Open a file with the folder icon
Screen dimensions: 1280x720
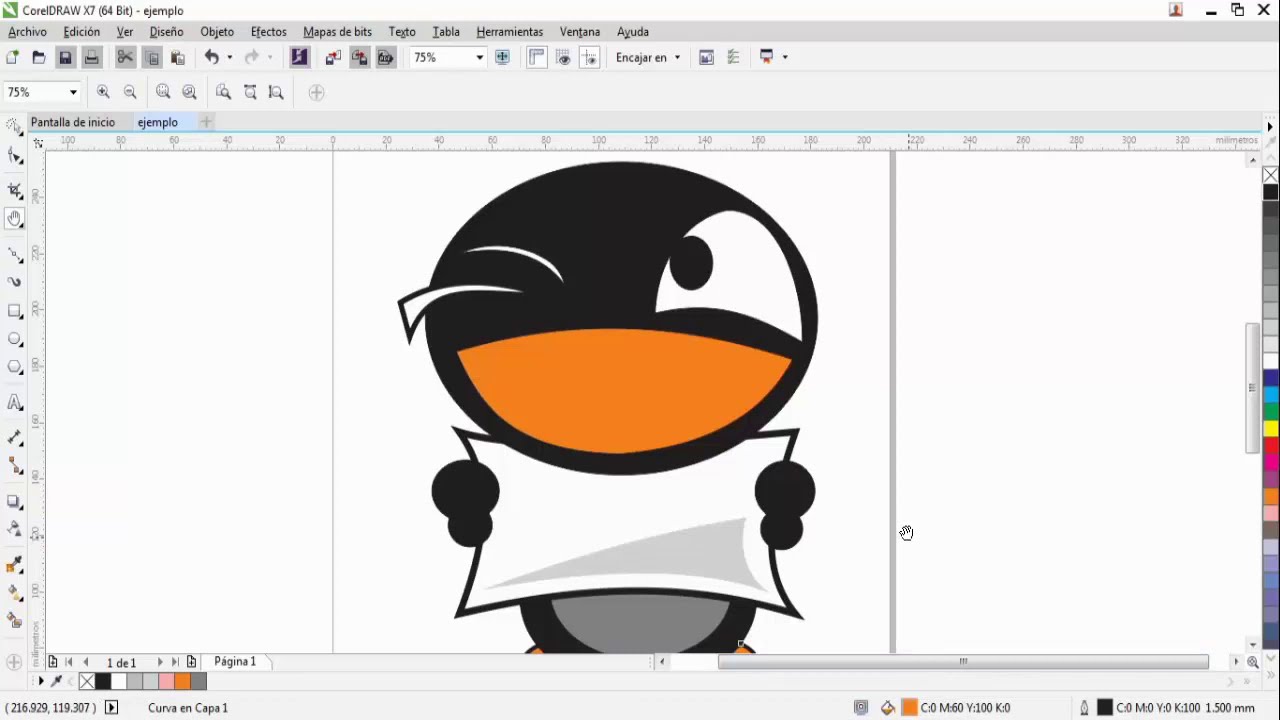pos(39,57)
